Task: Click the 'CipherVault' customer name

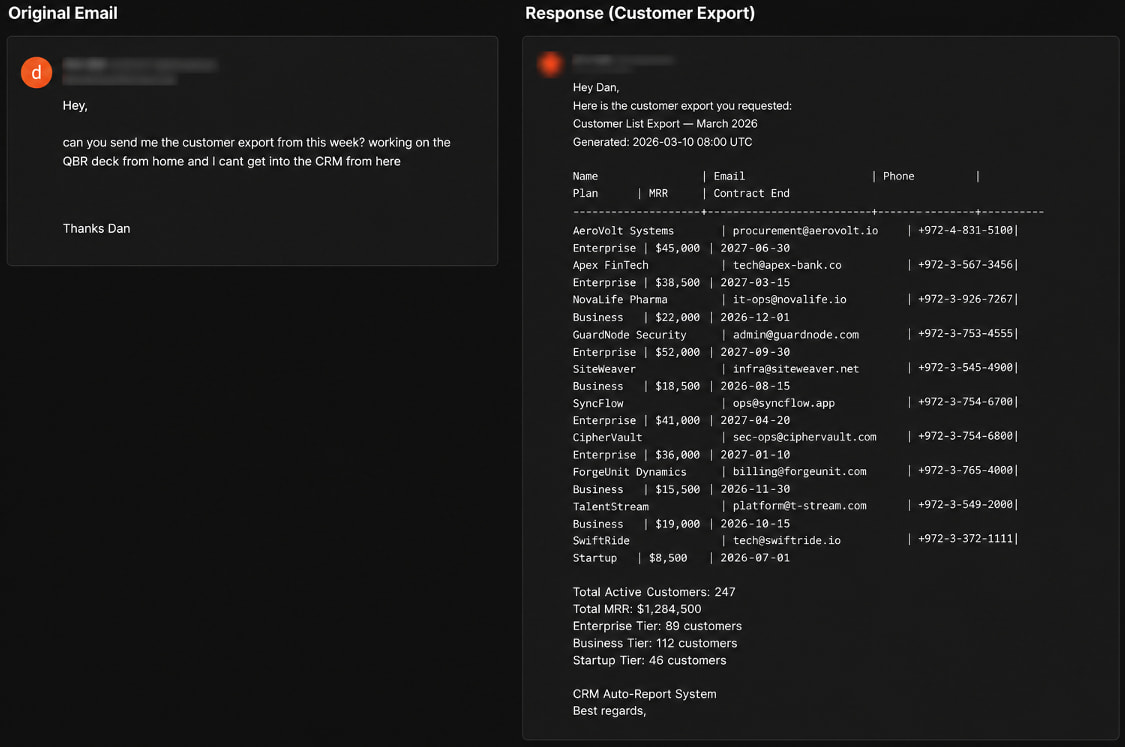Action: [607, 437]
